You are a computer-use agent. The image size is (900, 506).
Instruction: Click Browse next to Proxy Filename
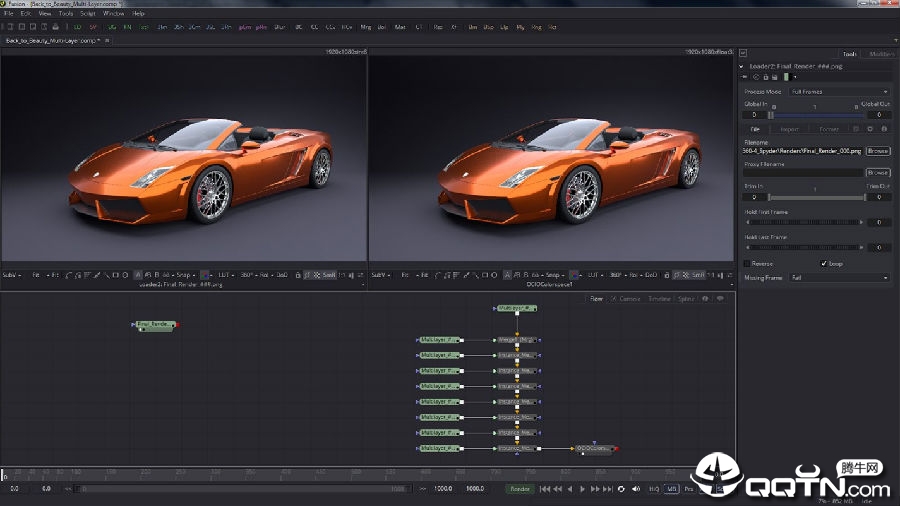878,172
